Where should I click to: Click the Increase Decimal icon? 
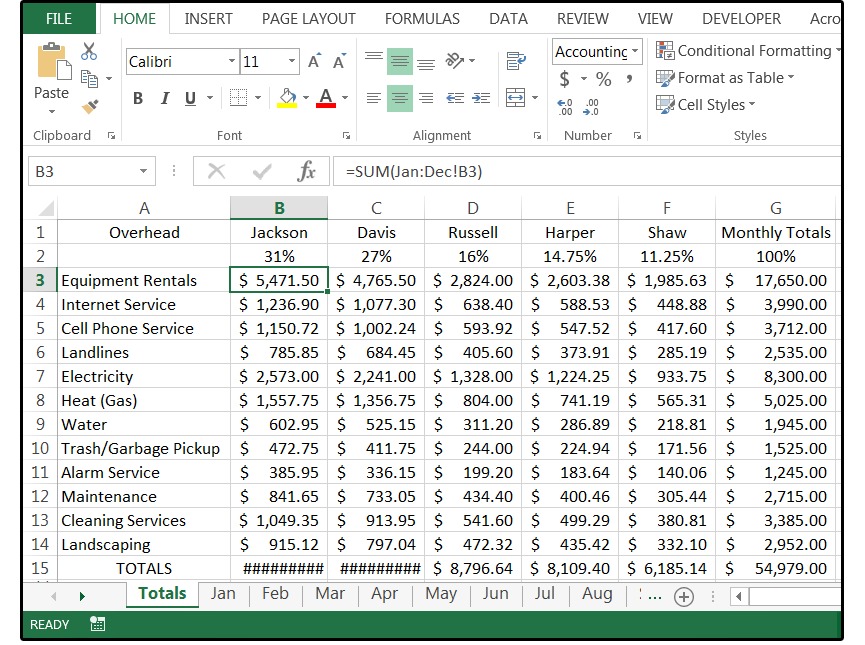(564, 106)
